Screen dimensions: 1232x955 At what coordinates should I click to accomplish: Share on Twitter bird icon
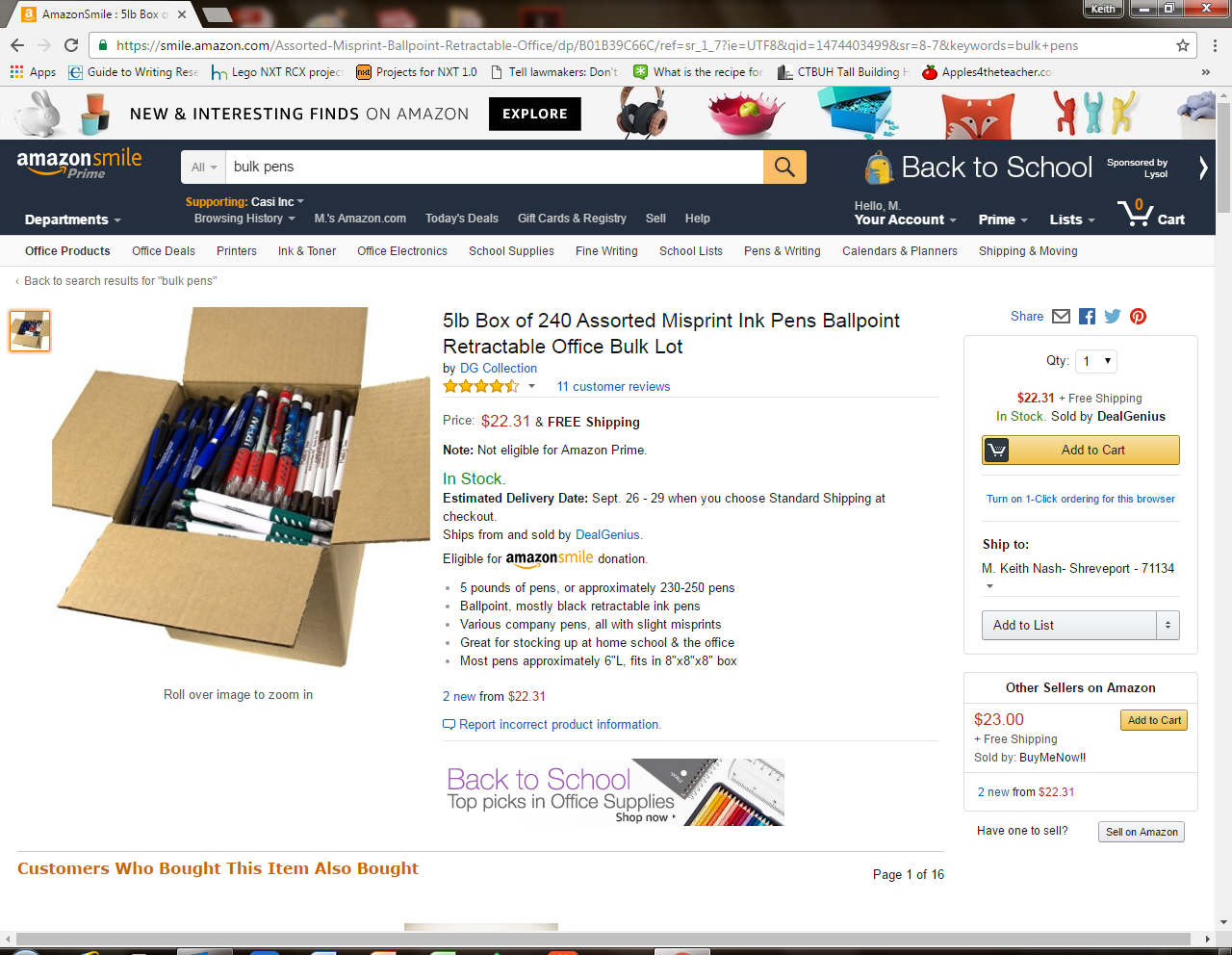click(1113, 317)
